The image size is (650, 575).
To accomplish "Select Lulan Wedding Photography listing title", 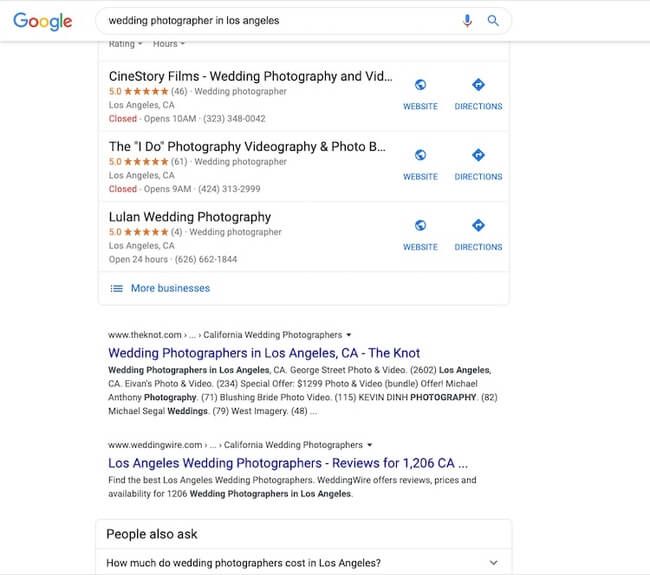I will click(x=190, y=216).
